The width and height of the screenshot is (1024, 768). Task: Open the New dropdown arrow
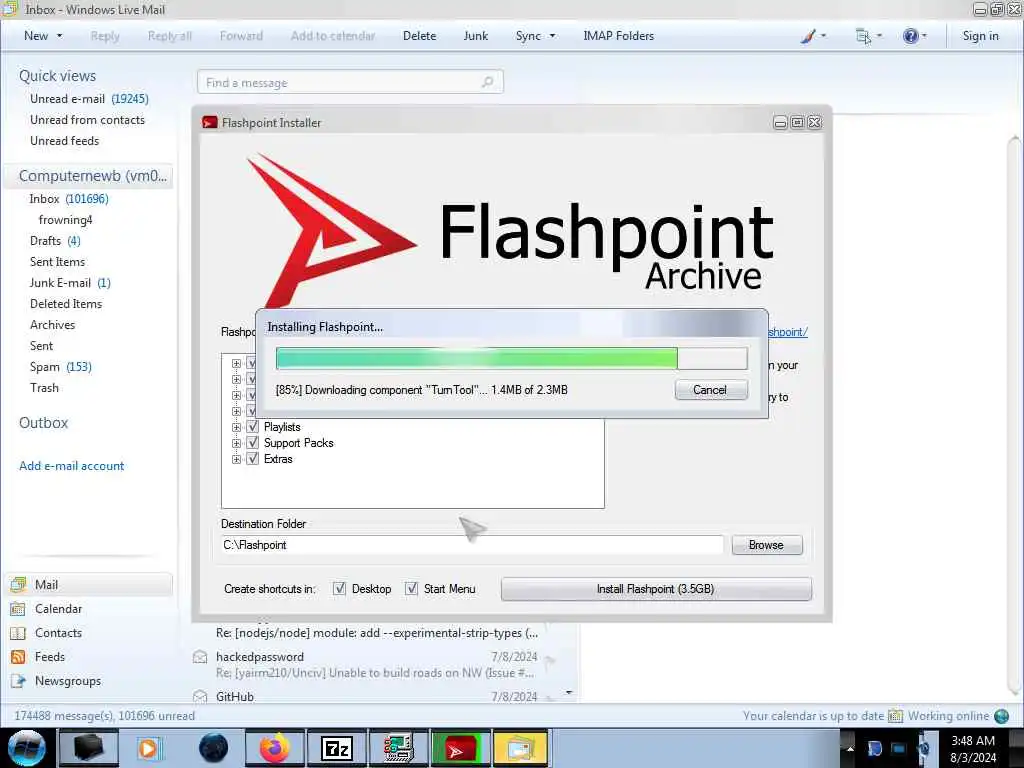click(60, 36)
